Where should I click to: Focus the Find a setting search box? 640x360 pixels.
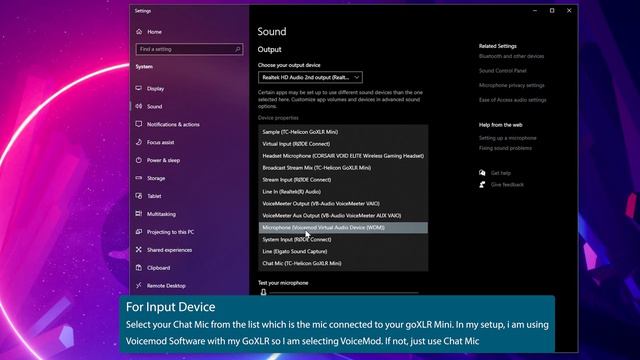[189, 49]
